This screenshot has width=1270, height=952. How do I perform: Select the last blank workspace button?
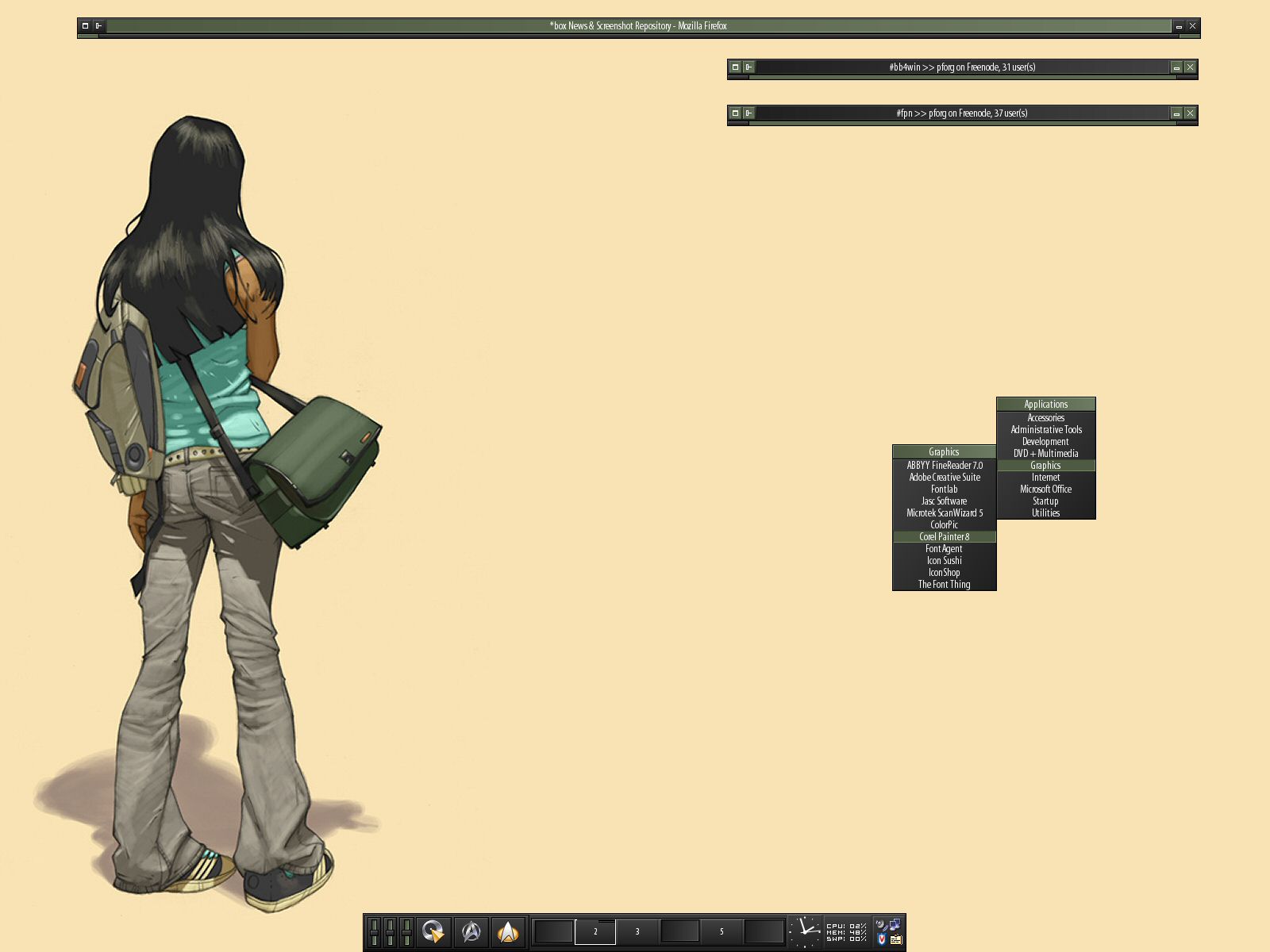(764, 931)
